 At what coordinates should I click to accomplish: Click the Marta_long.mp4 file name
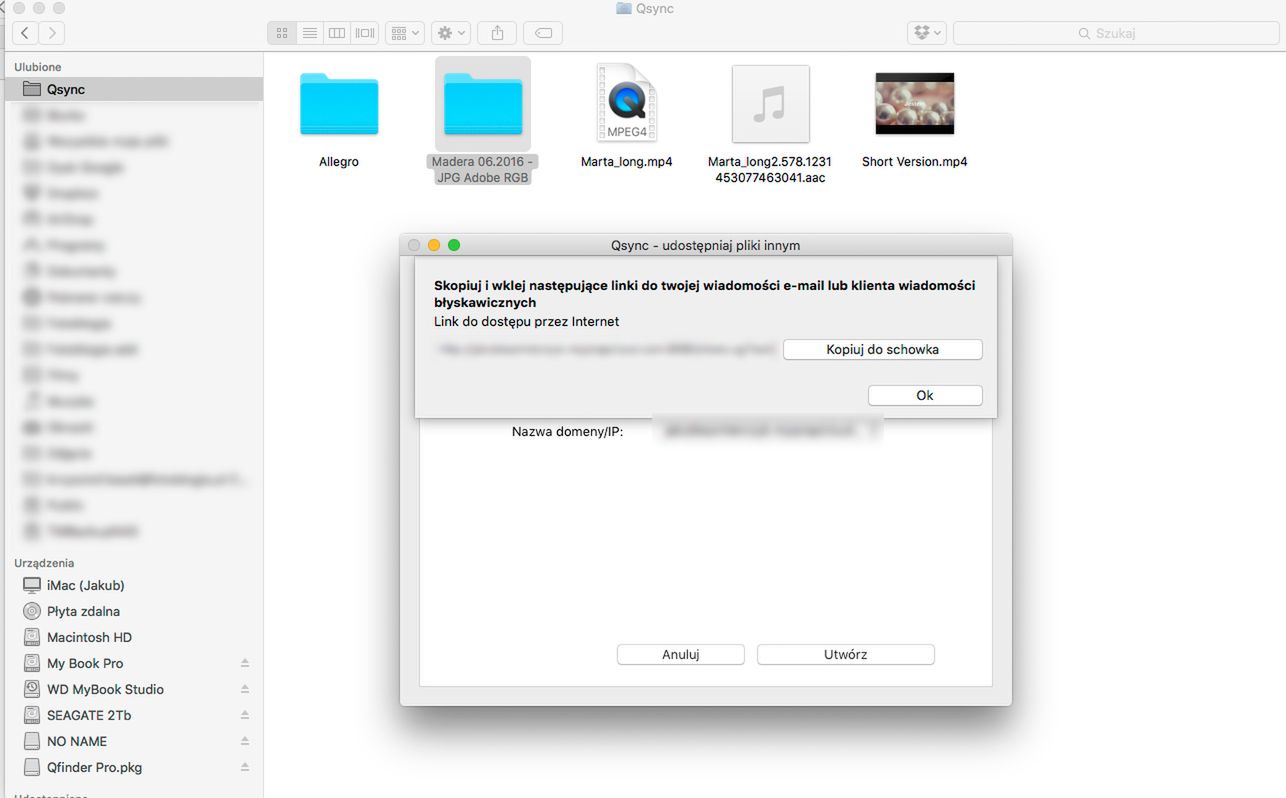(x=627, y=161)
